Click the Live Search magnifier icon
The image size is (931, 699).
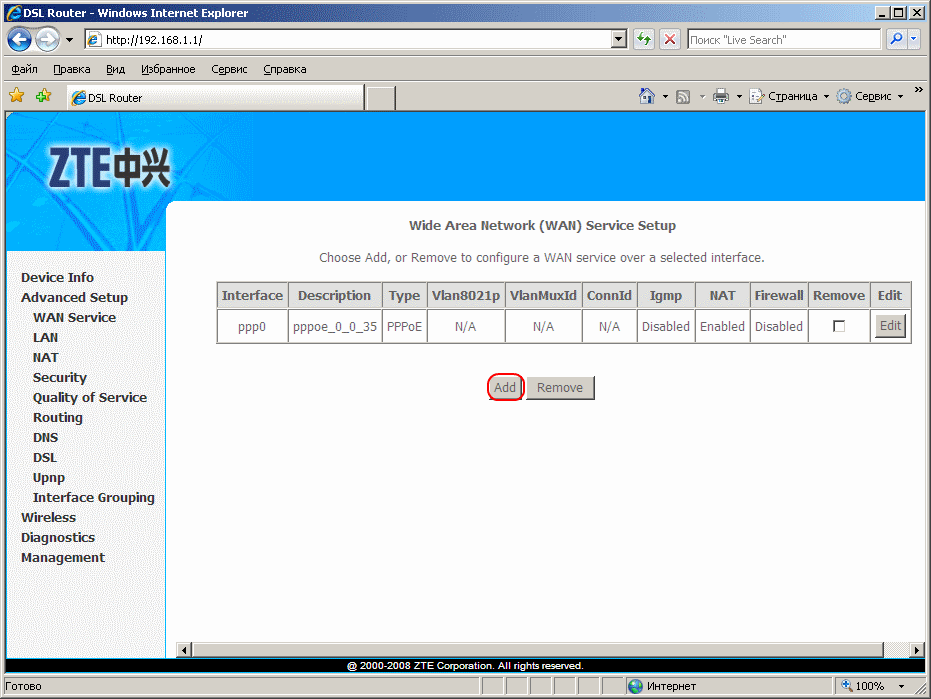coord(896,40)
